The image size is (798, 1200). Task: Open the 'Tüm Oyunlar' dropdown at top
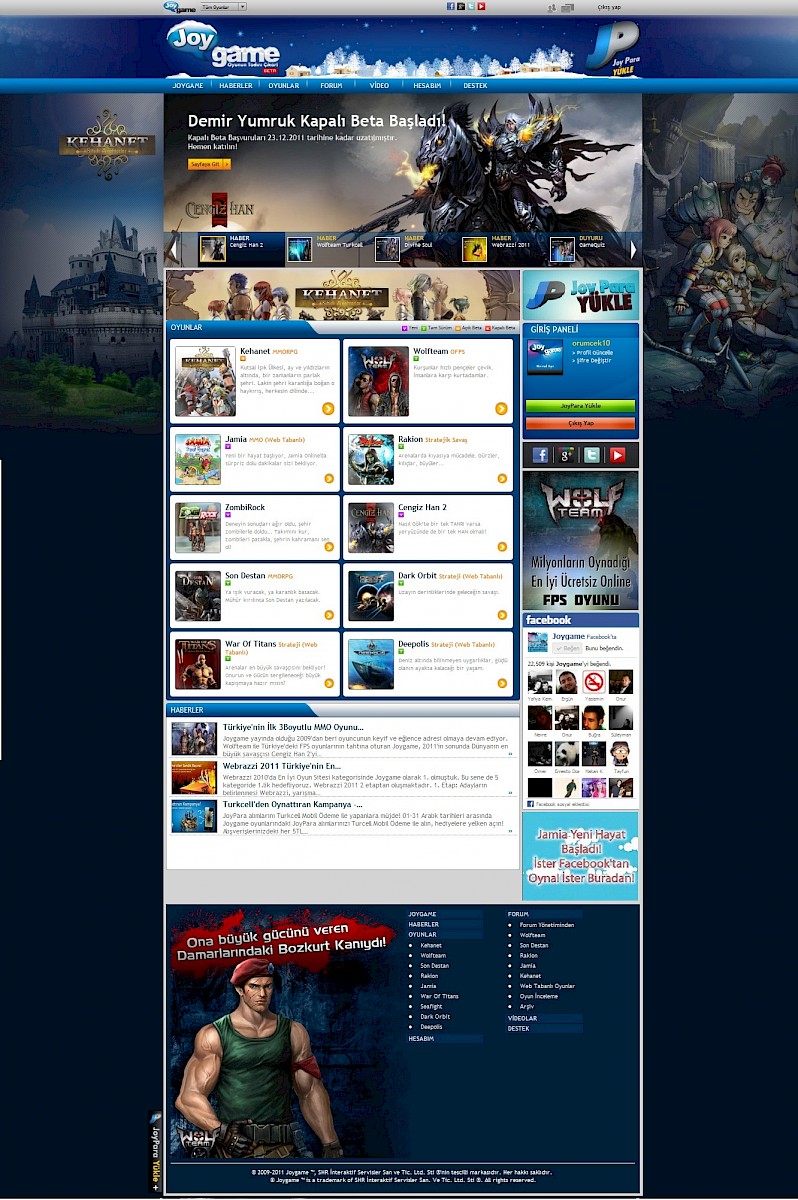(x=224, y=6)
